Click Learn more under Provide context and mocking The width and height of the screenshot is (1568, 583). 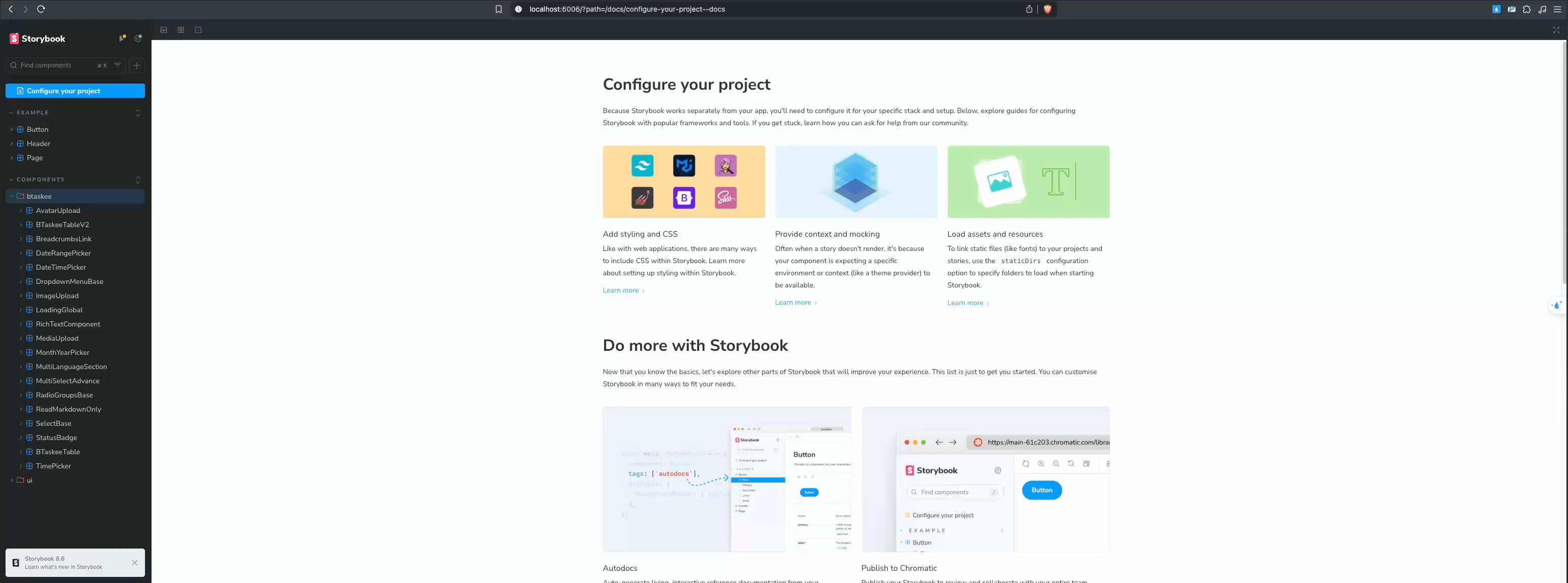point(796,303)
